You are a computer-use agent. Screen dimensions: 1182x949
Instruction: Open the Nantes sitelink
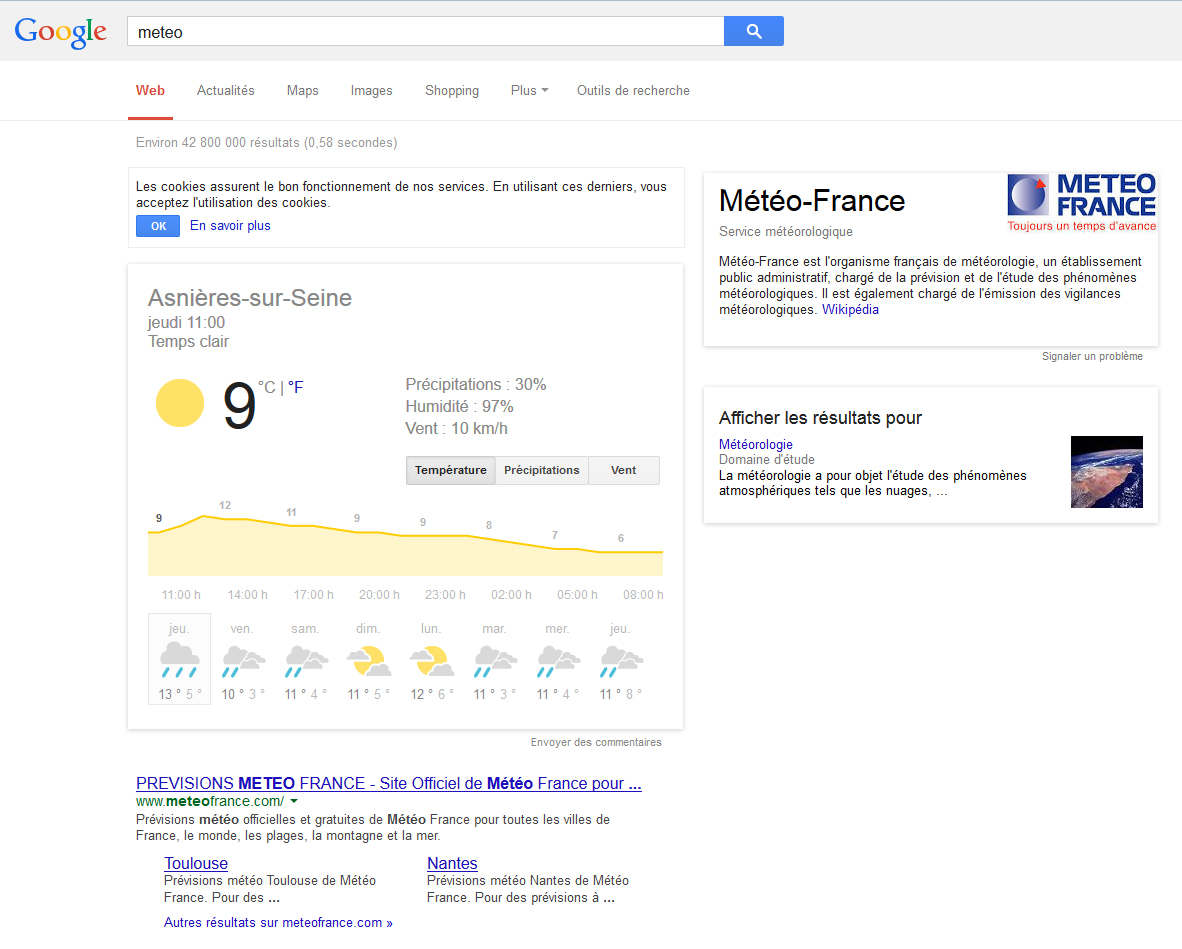452,863
